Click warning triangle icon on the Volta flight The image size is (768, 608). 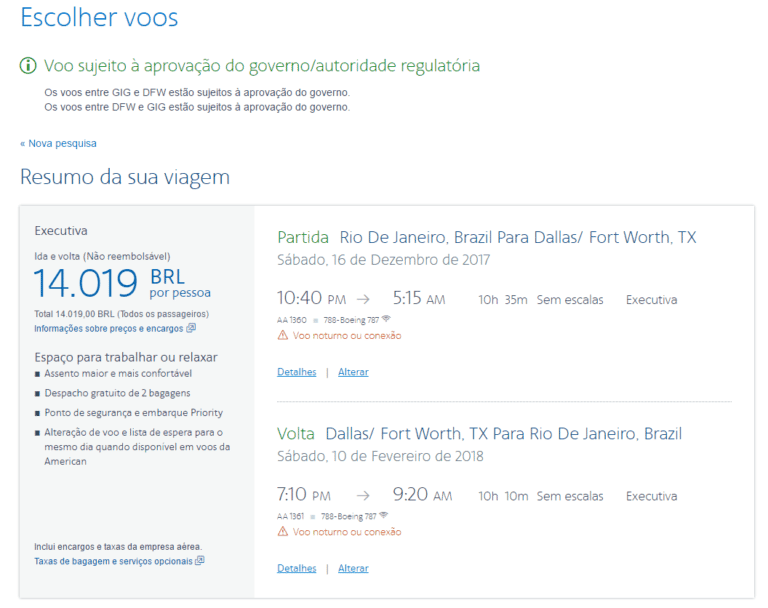[282, 532]
